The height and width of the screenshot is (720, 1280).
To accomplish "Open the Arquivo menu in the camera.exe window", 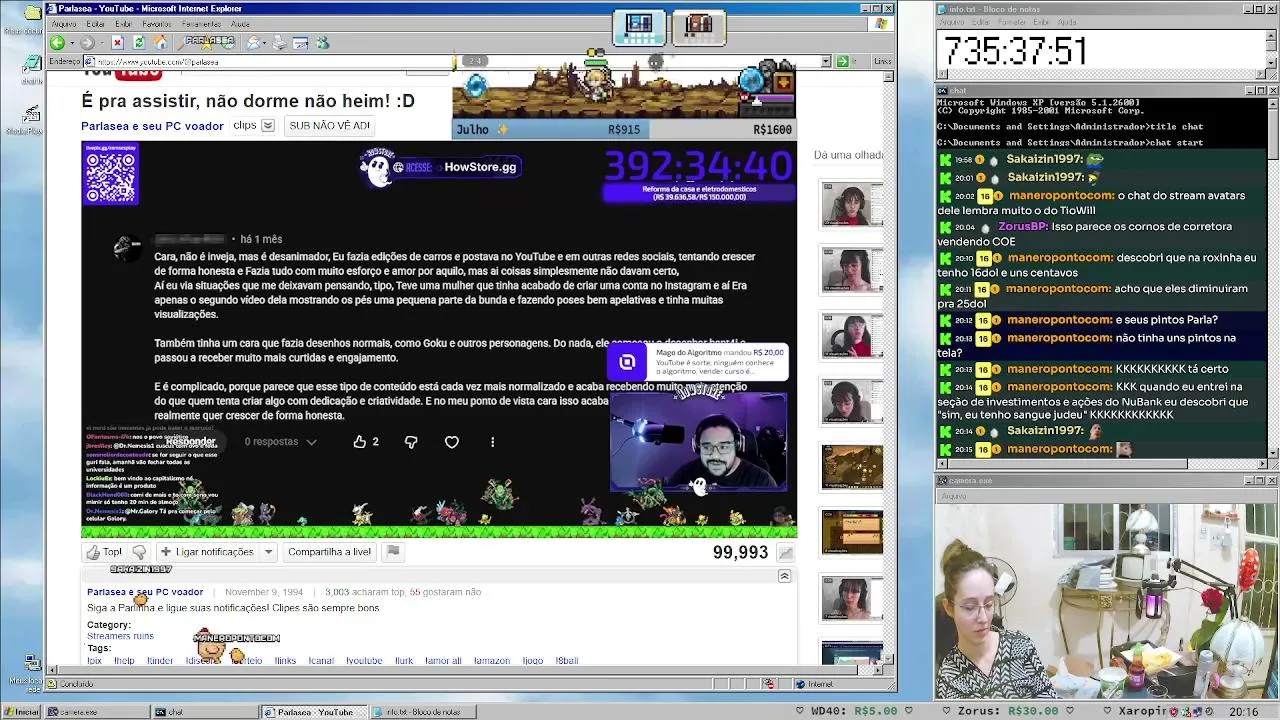I will (x=954, y=496).
